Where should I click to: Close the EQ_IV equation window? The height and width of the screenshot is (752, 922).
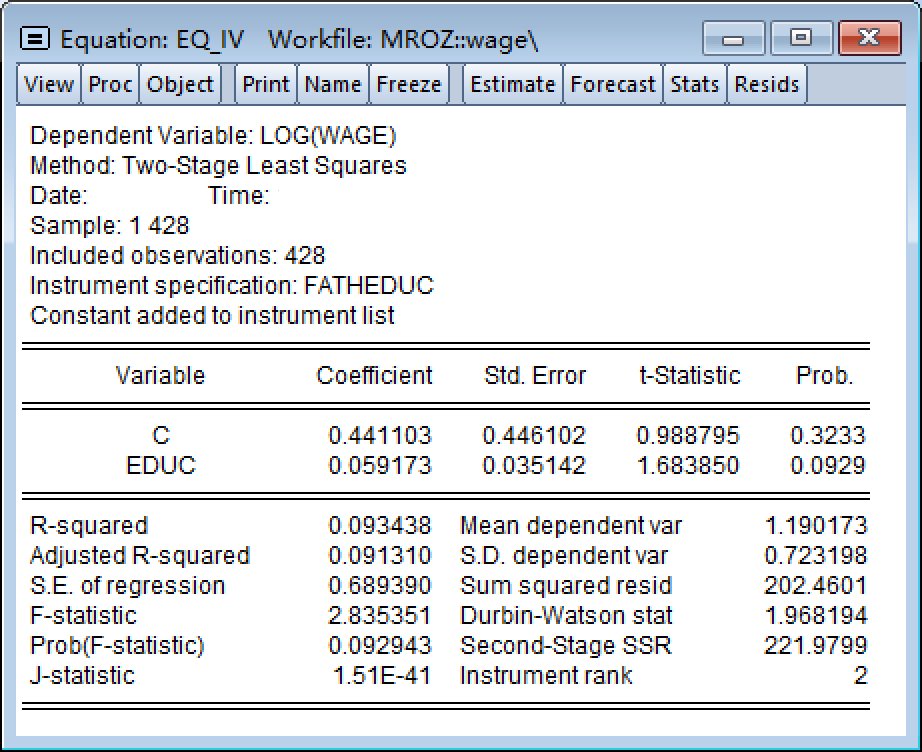(x=866, y=39)
